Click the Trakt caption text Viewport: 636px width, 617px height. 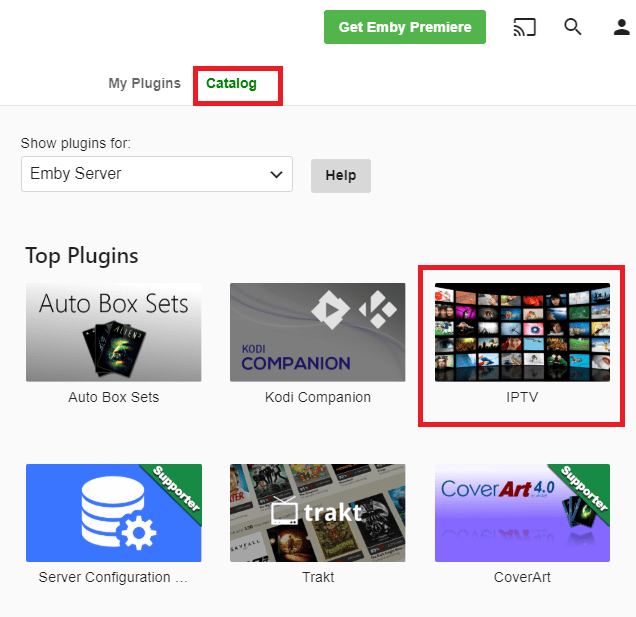coord(318,577)
